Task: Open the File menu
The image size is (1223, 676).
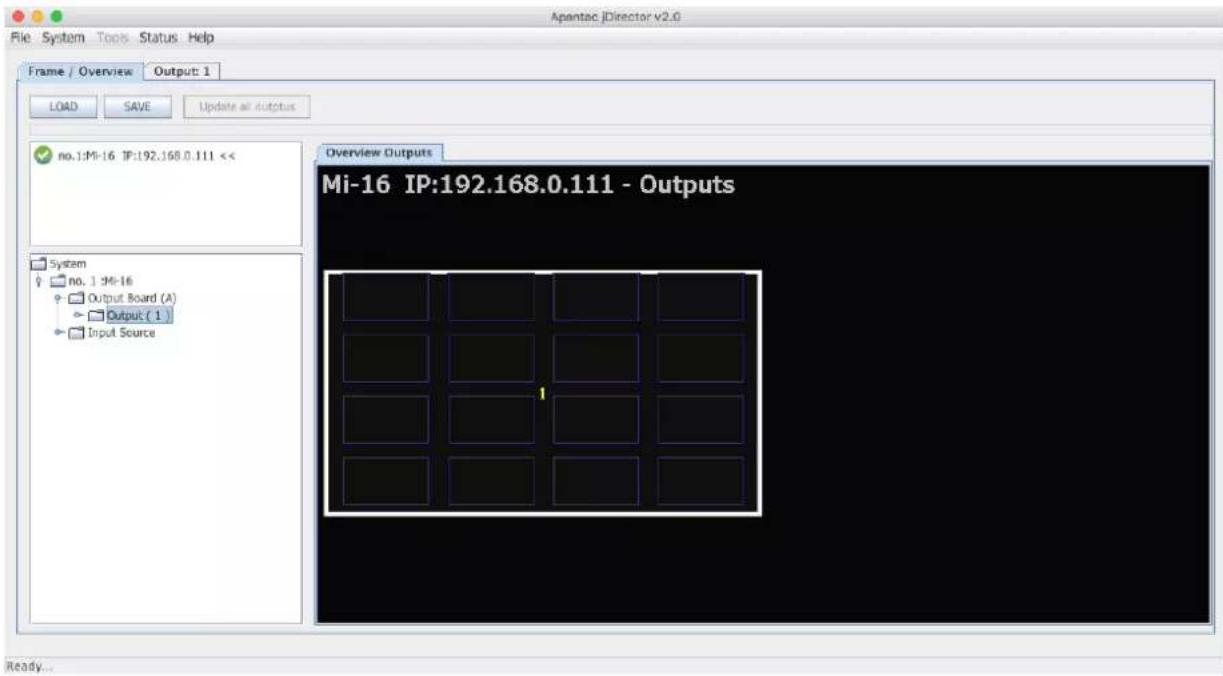Action: point(21,38)
